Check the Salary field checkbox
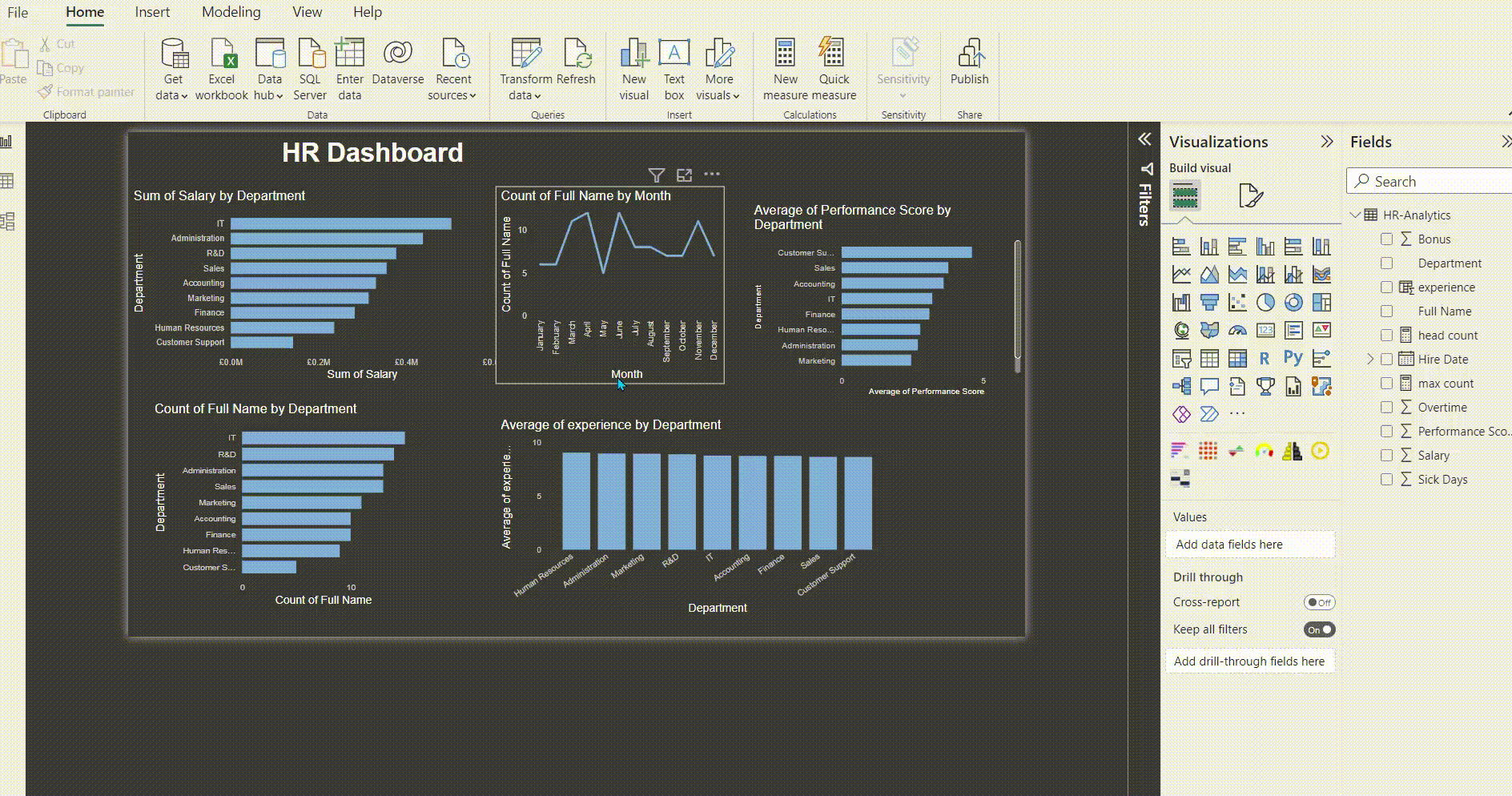1512x796 pixels. [1386, 456]
